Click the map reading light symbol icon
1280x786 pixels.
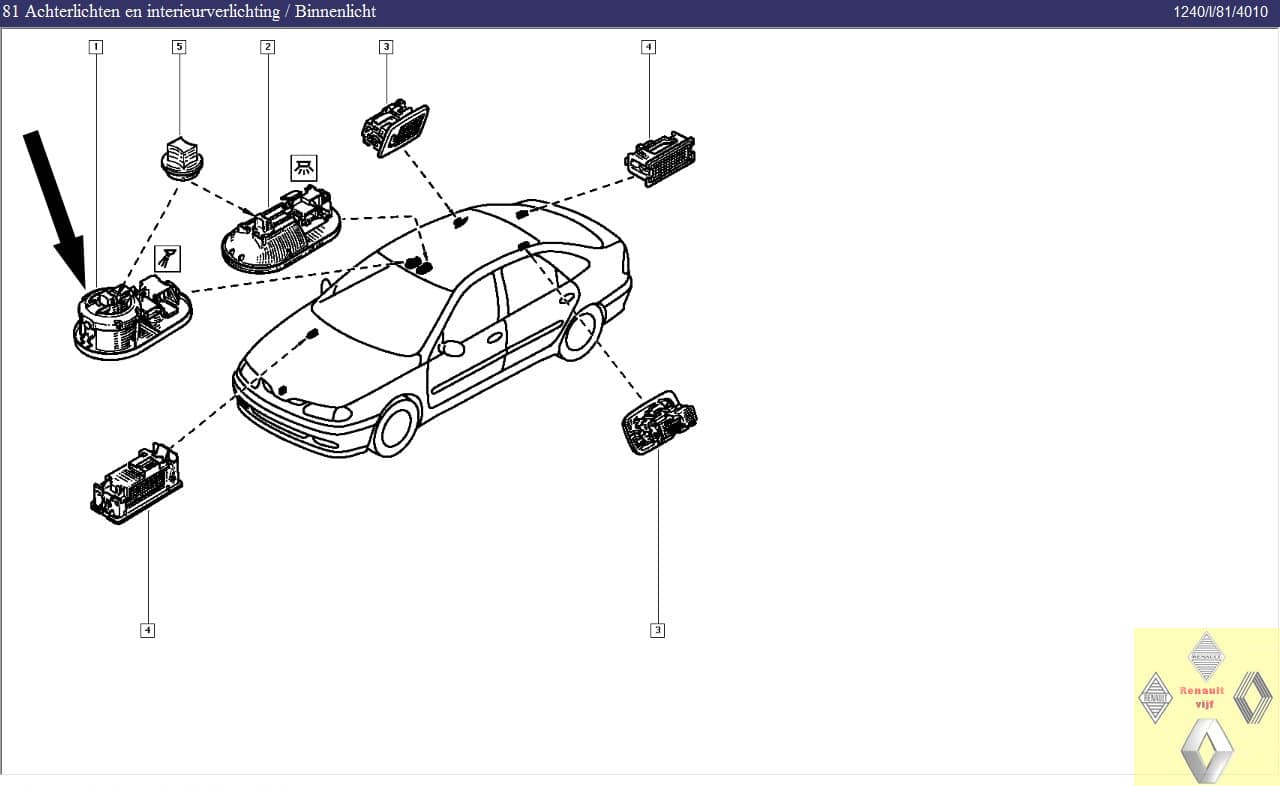(x=167, y=258)
